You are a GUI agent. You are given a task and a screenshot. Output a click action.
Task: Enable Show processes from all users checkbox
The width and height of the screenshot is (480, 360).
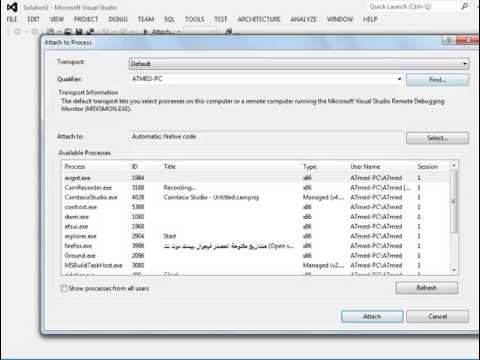63,288
